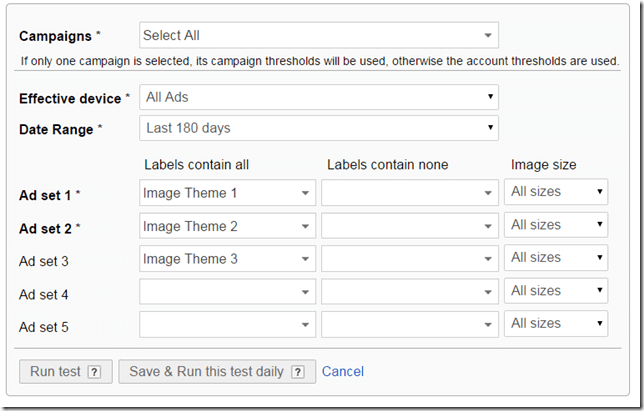Open Ad set 3 Image Theme 3 dropdown
Image resolution: width=644 pixels, height=411 pixels.
click(228, 259)
